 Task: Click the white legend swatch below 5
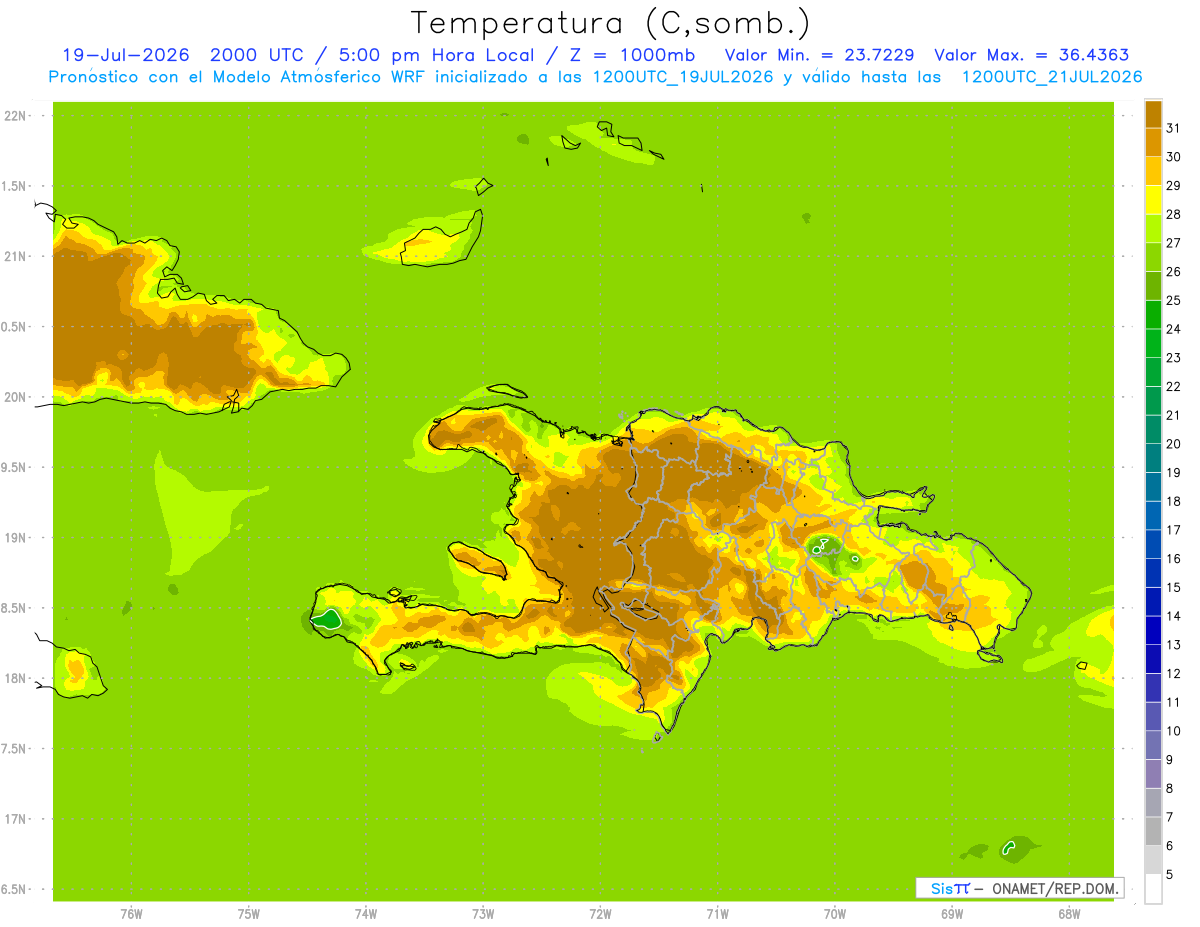click(x=1153, y=889)
